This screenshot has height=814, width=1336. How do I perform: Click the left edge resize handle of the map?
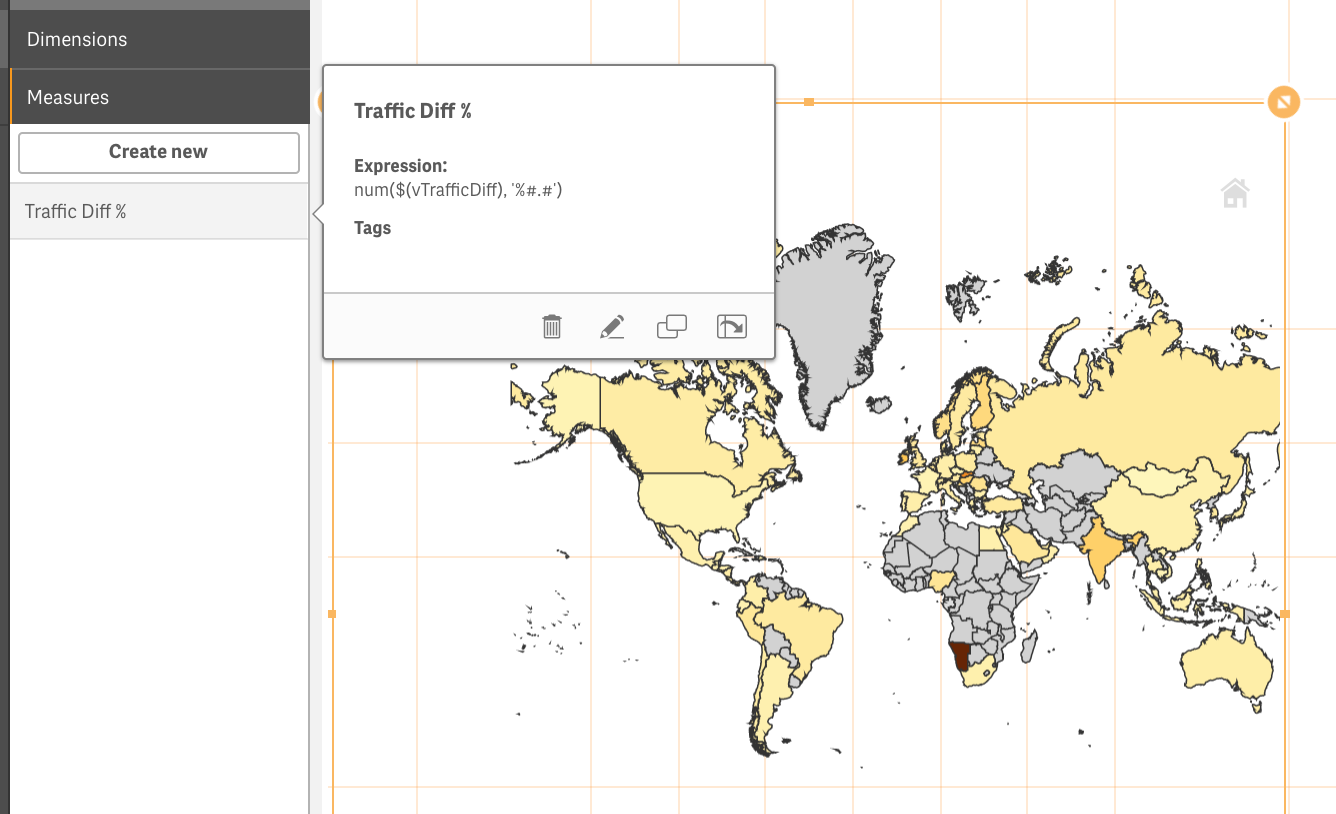332,614
